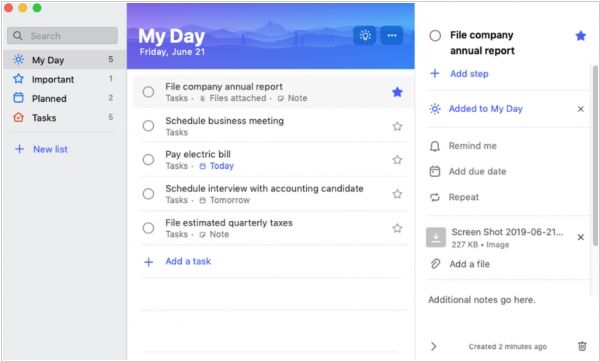Click the Additional notes text area
The image size is (600, 362).
click(482, 300)
